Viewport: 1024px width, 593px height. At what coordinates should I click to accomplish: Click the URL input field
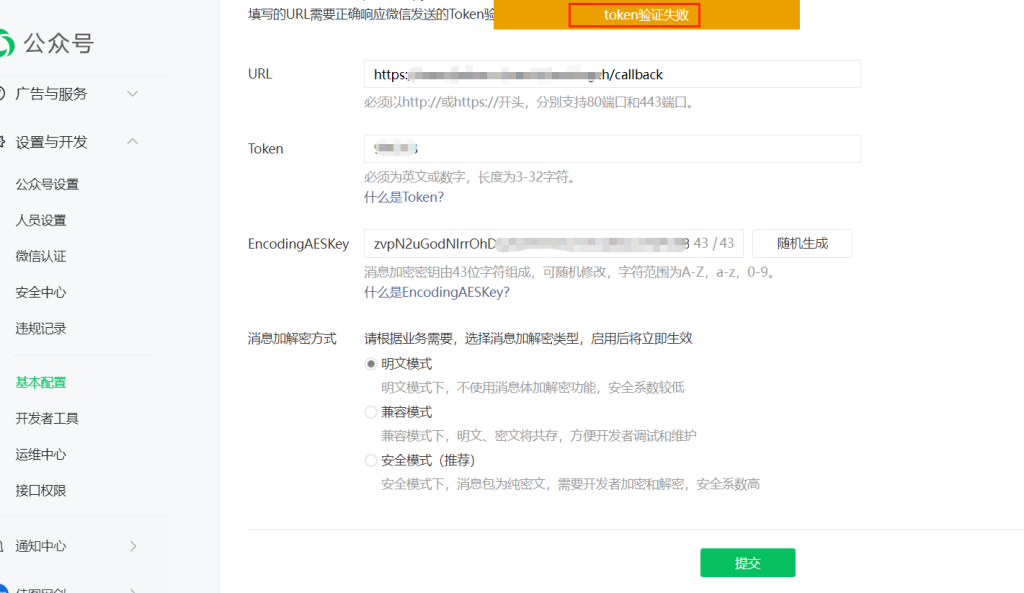610,73
